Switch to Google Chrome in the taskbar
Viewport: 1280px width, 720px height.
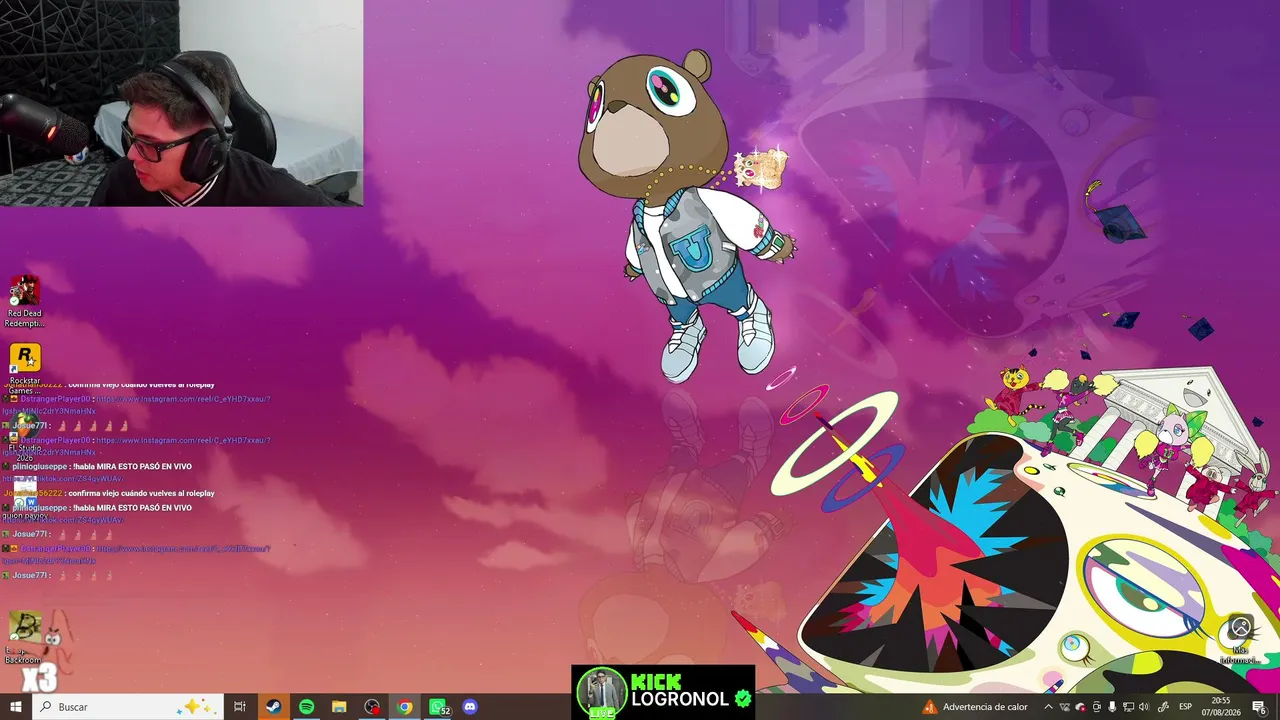coord(405,707)
